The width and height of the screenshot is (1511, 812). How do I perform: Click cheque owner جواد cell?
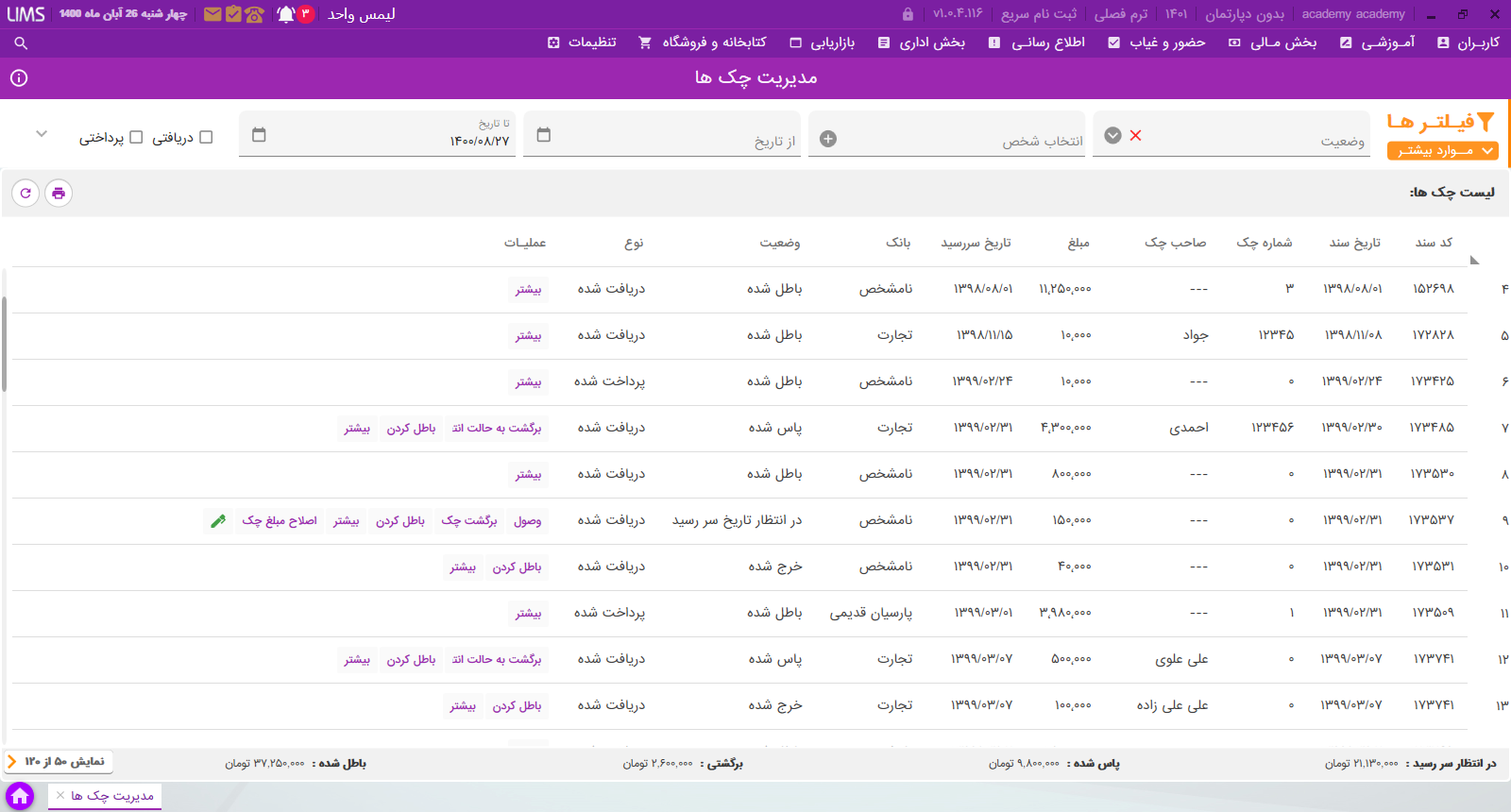(x=1196, y=335)
